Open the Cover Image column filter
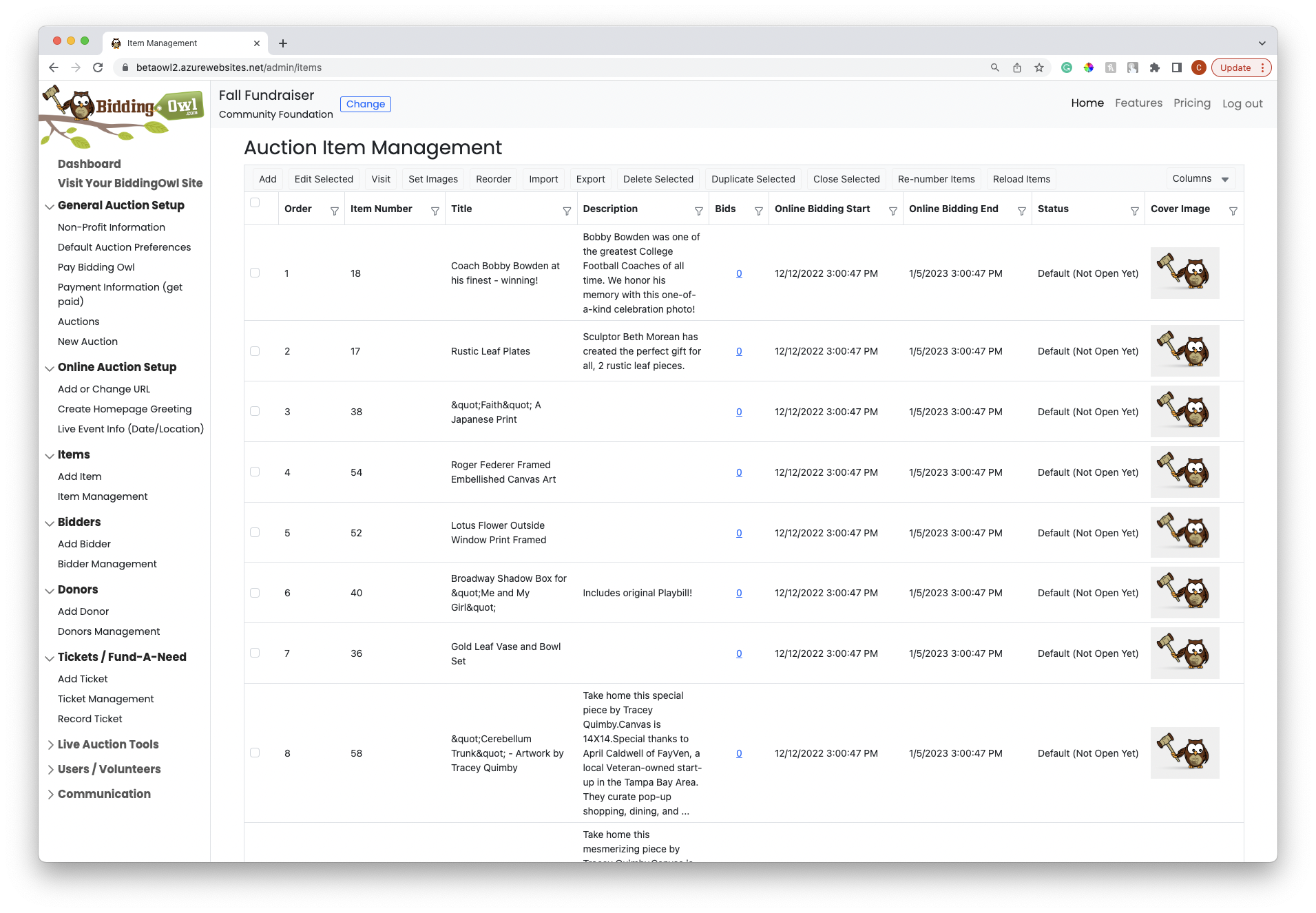 click(1233, 211)
